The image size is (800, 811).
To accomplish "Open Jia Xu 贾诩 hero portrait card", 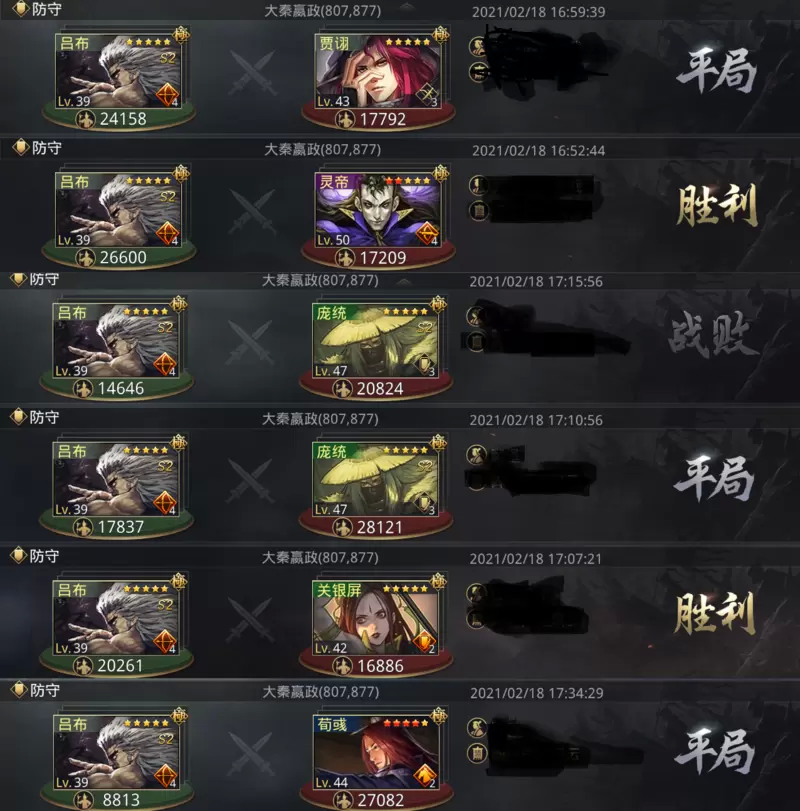I will tap(378, 71).
